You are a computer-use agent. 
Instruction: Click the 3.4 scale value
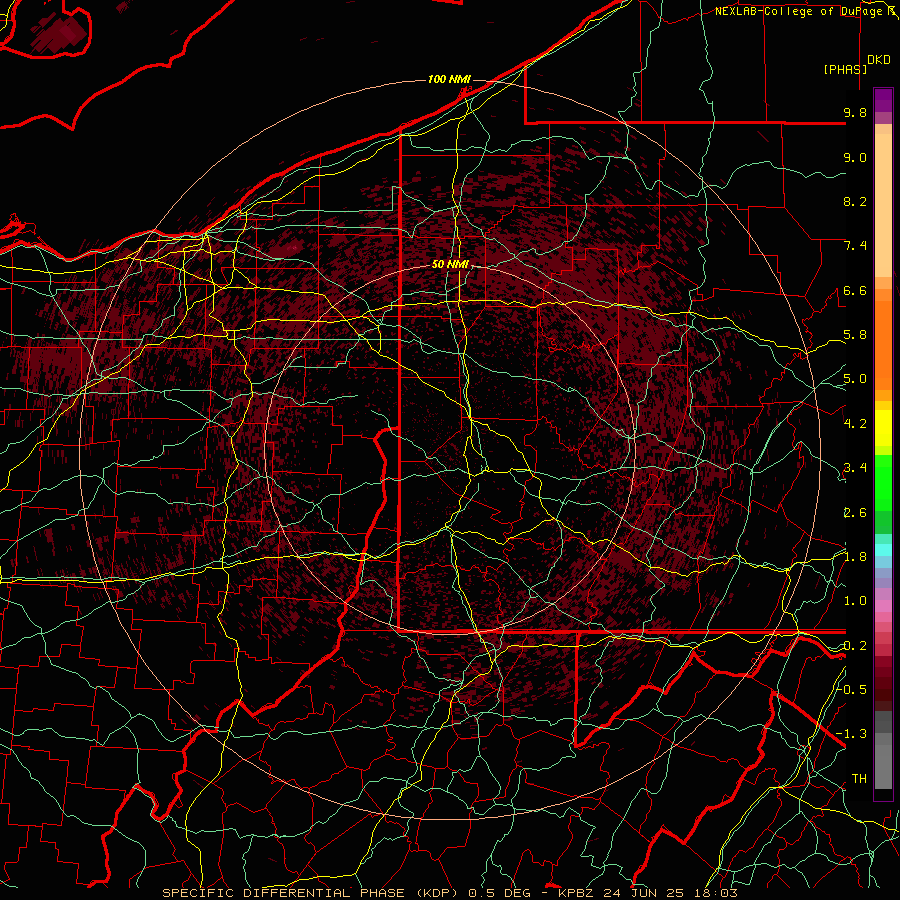(855, 468)
